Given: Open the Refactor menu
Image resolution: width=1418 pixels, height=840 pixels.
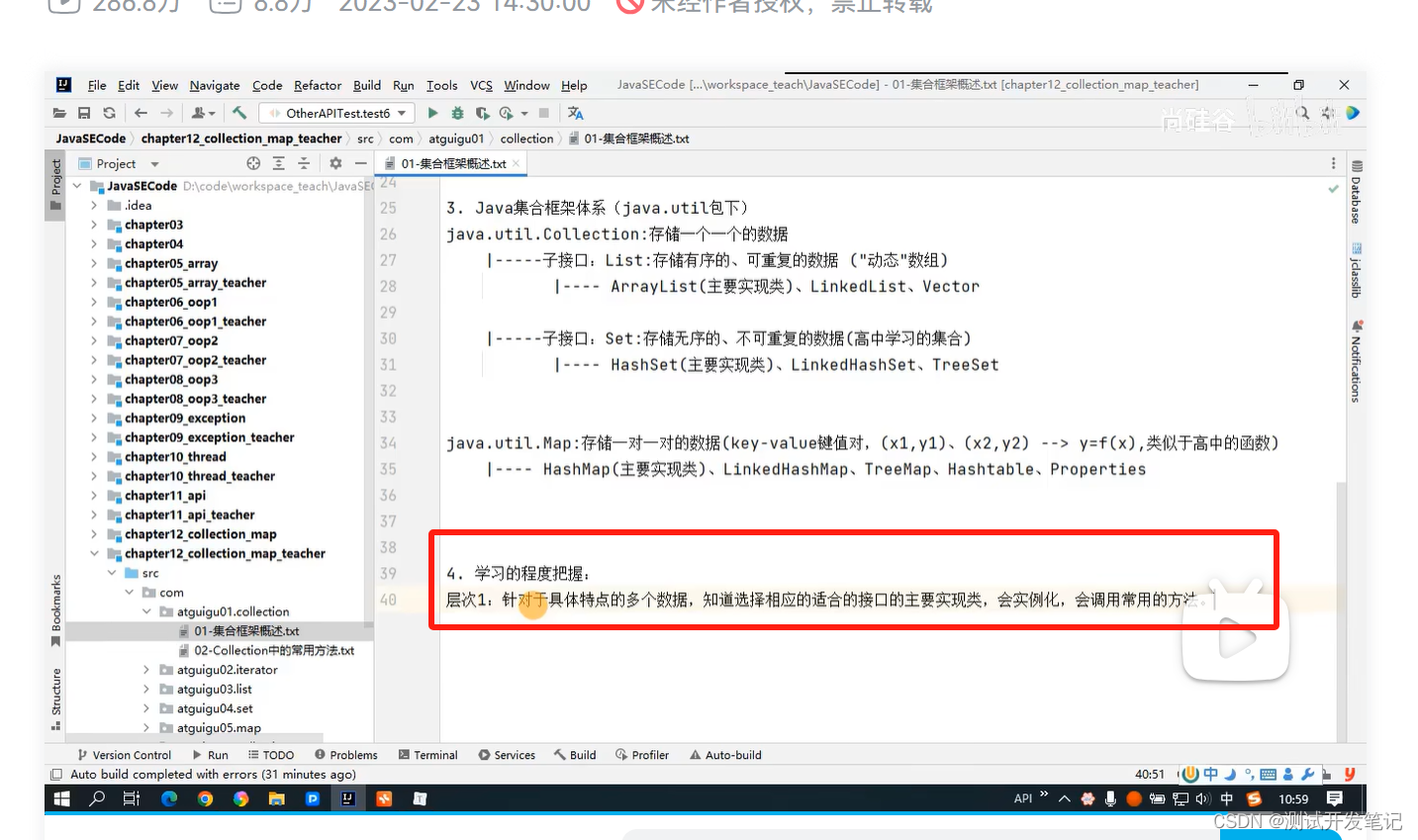Looking at the screenshot, I should pos(318,85).
